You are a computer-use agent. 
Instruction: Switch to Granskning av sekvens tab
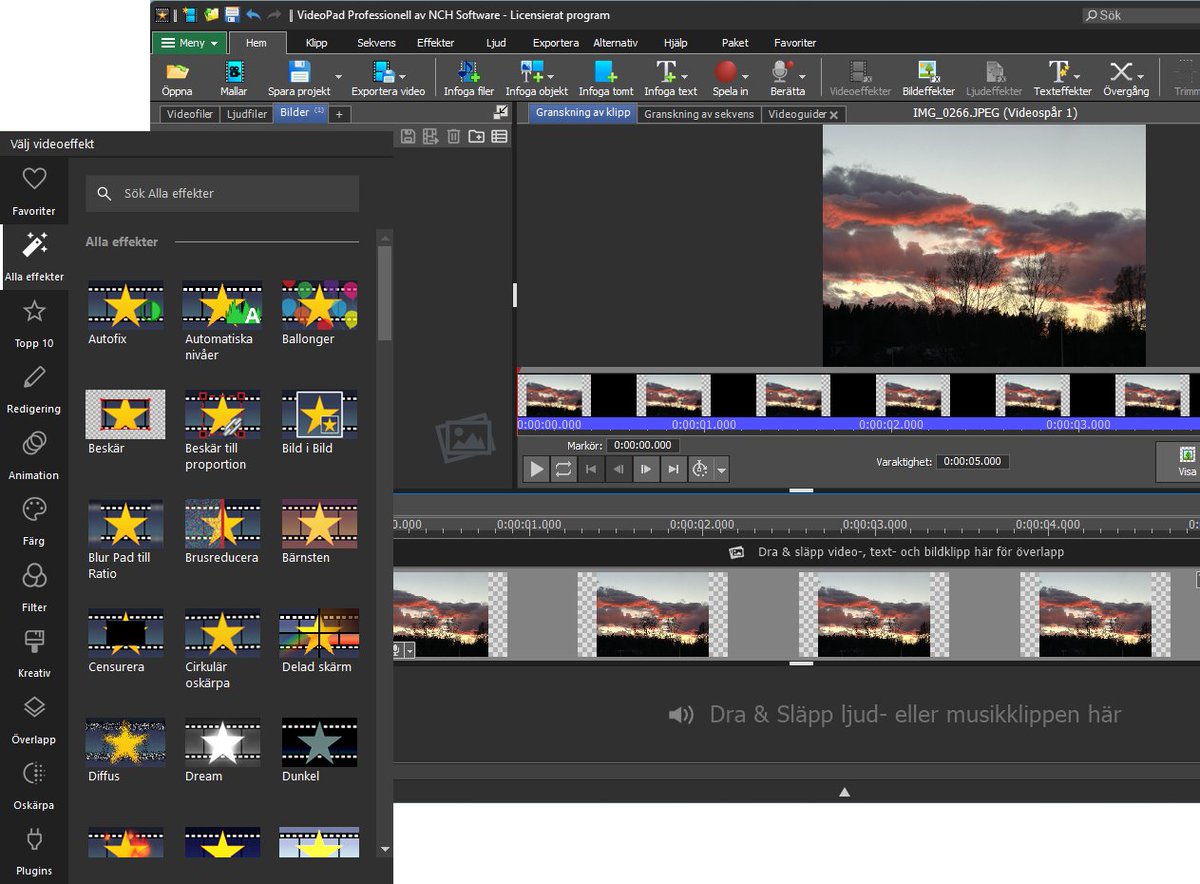699,114
